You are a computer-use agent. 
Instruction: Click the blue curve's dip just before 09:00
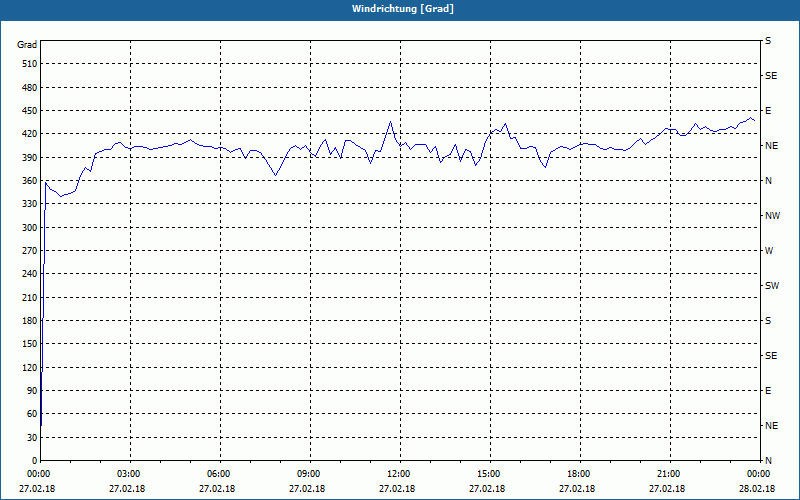click(276, 175)
